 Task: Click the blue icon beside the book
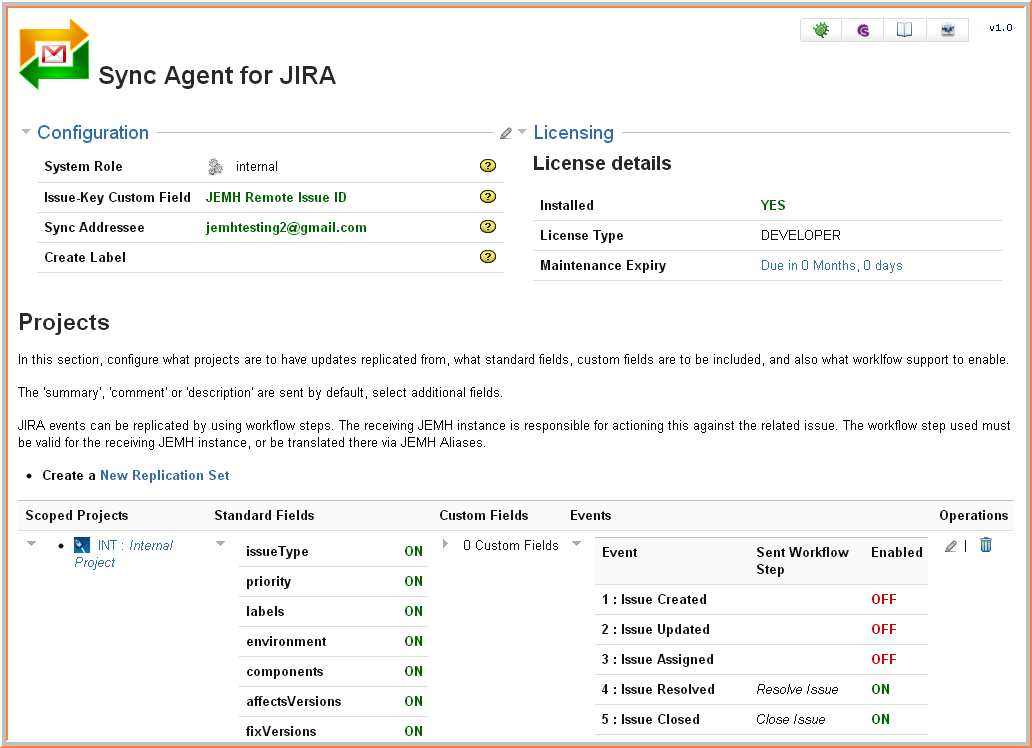click(948, 30)
